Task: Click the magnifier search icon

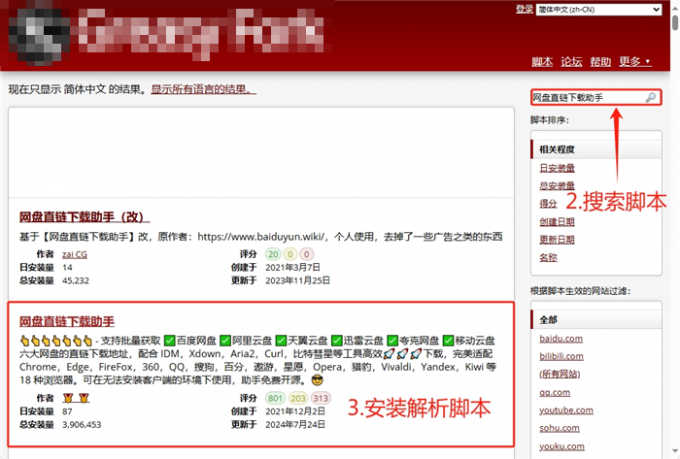Action: [x=651, y=98]
